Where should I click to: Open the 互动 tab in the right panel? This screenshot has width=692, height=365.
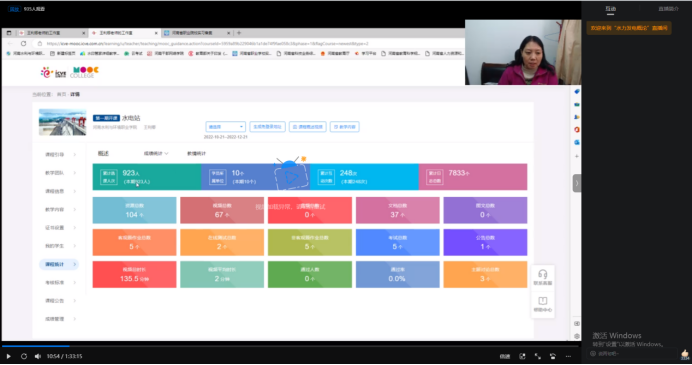pos(610,9)
